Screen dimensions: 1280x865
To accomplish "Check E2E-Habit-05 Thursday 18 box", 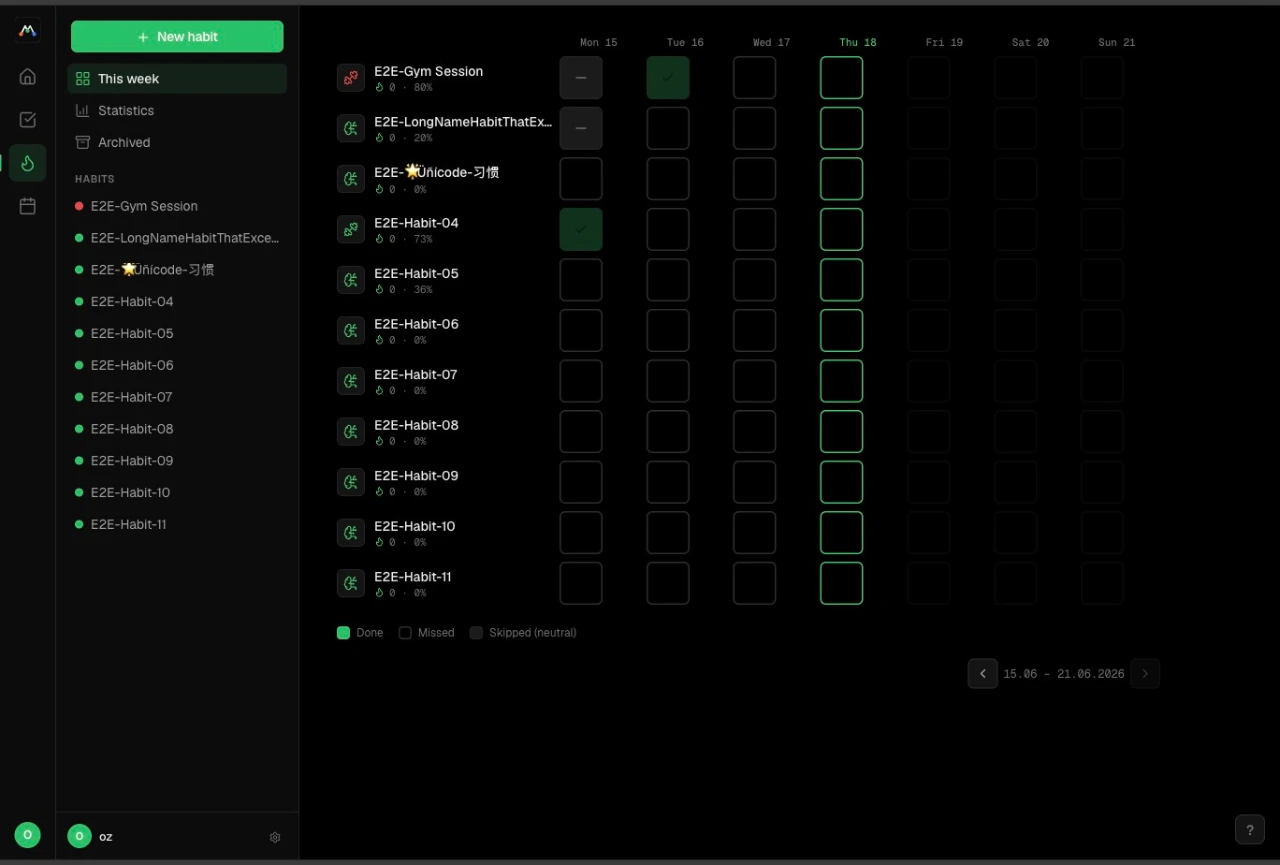I will [x=841, y=280].
